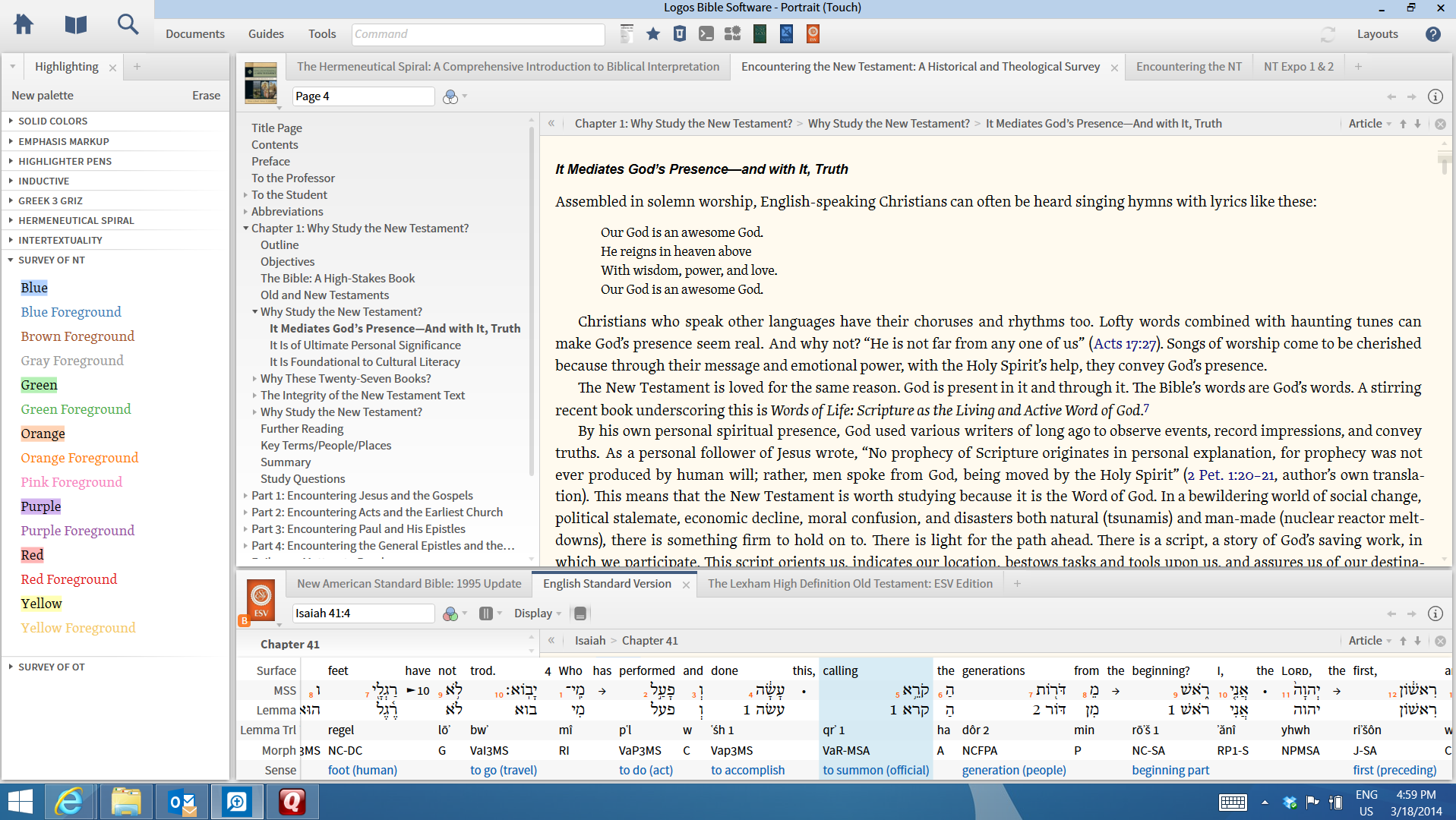
Task: Click the book cover thumbnail of upper panel
Action: [261, 83]
